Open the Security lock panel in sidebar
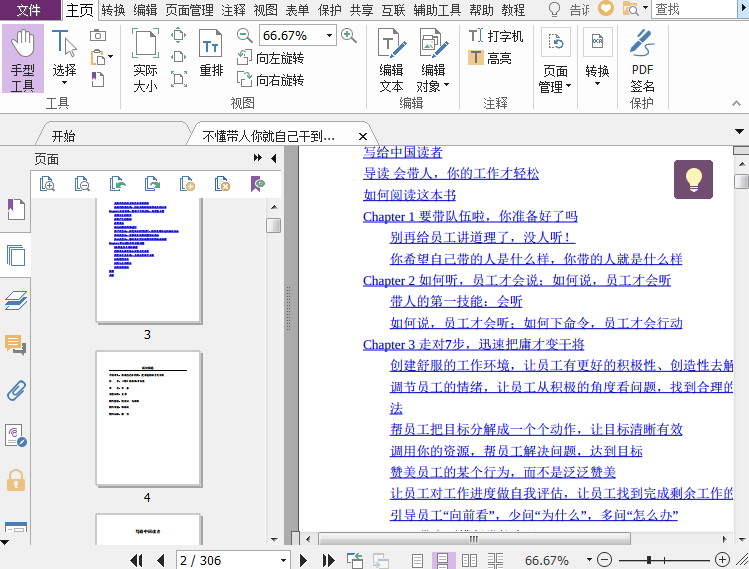 (x=16, y=480)
